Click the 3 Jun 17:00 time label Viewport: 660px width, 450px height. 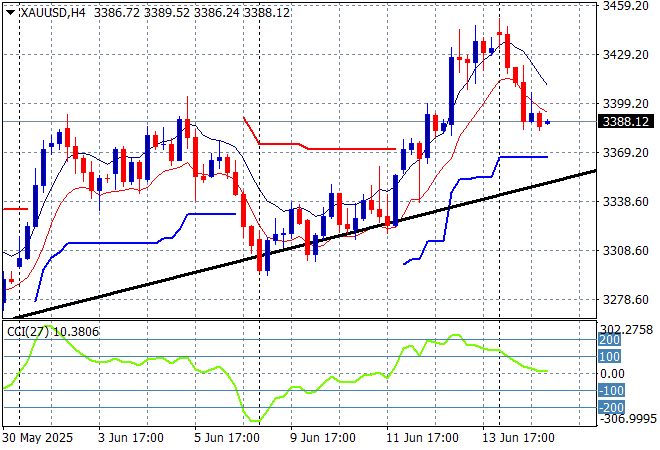(x=131, y=438)
